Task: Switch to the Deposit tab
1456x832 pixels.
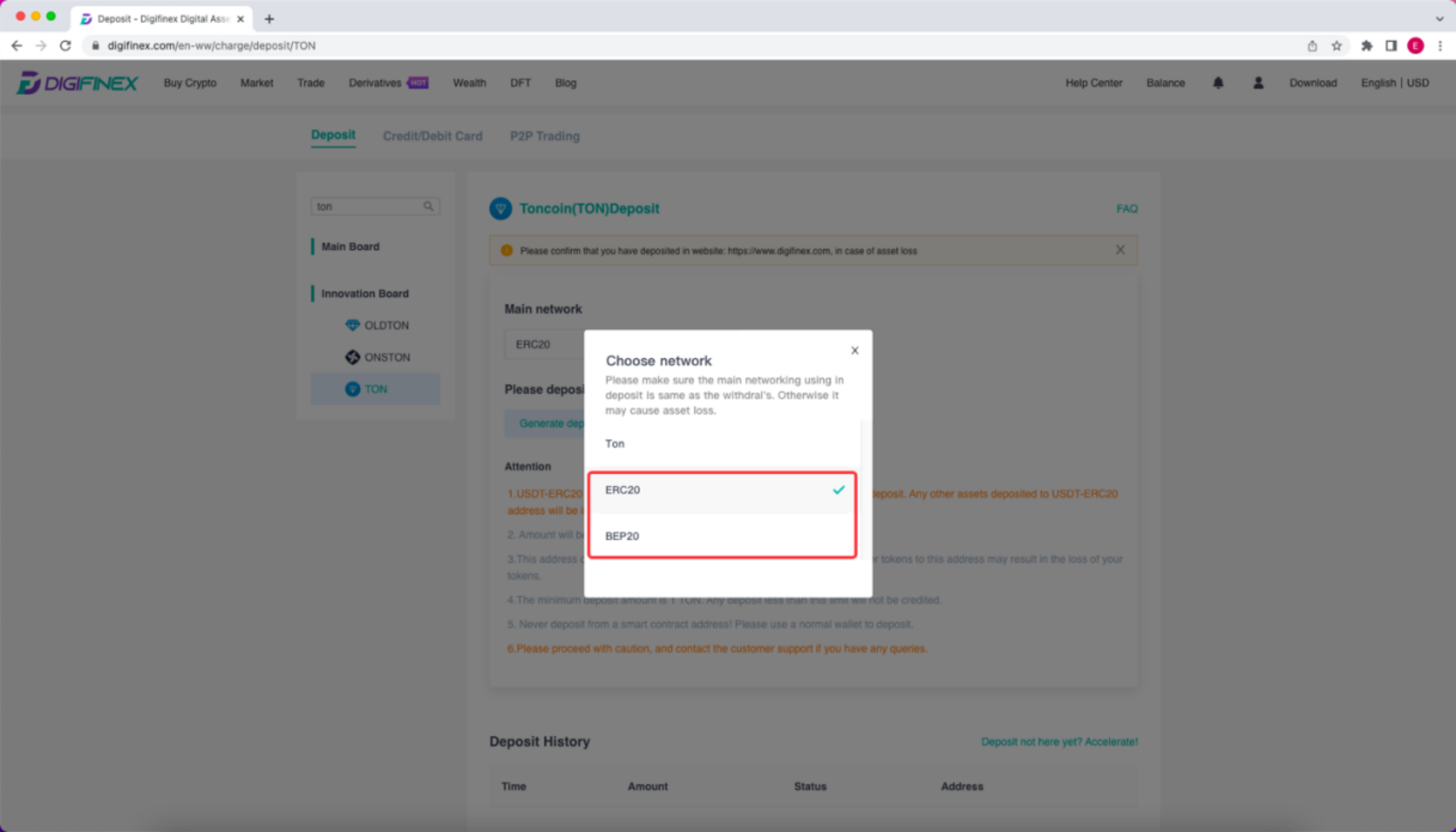Action: pos(333,135)
